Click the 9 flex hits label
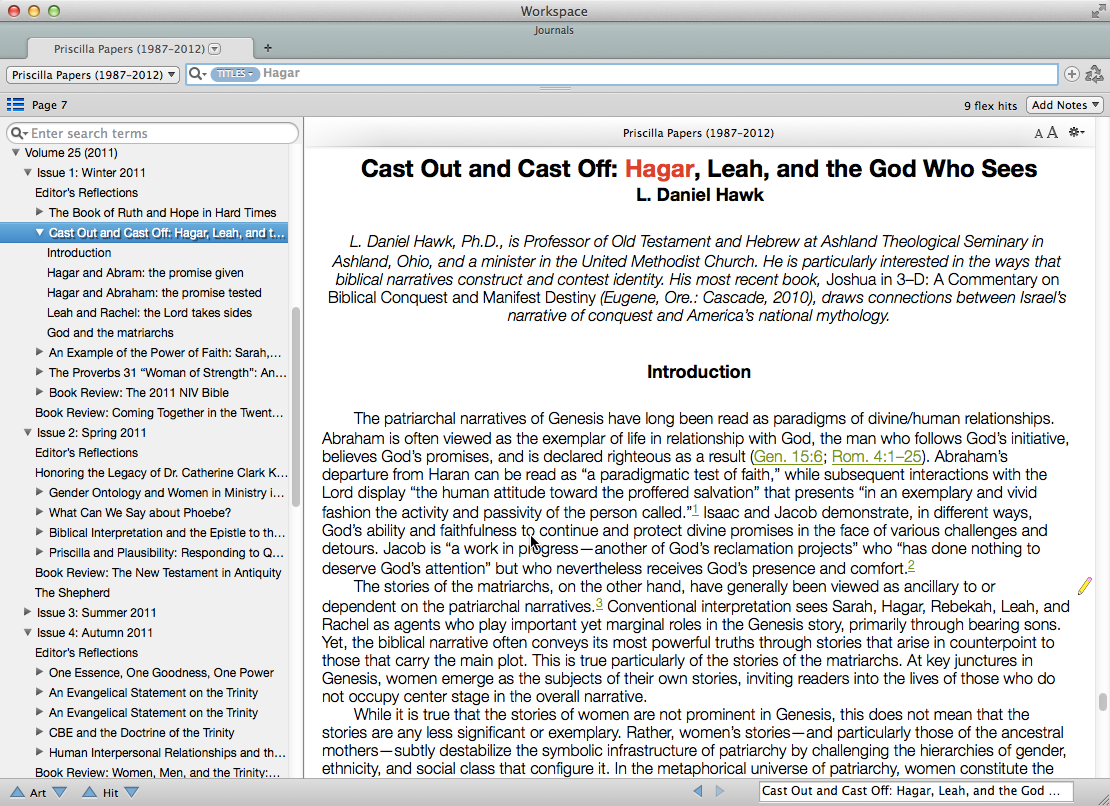 (x=990, y=105)
